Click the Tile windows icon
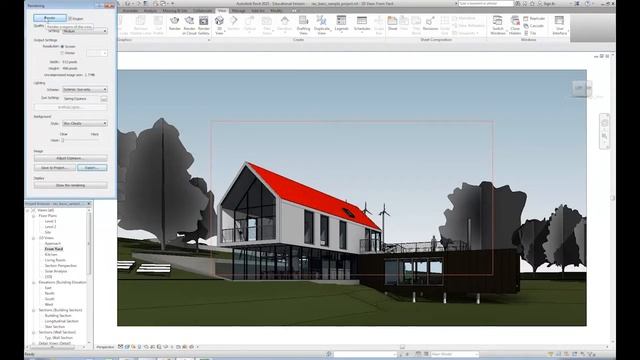The height and width of the screenshot is (360, 640). pyautogui.click(x=529, y=33)
